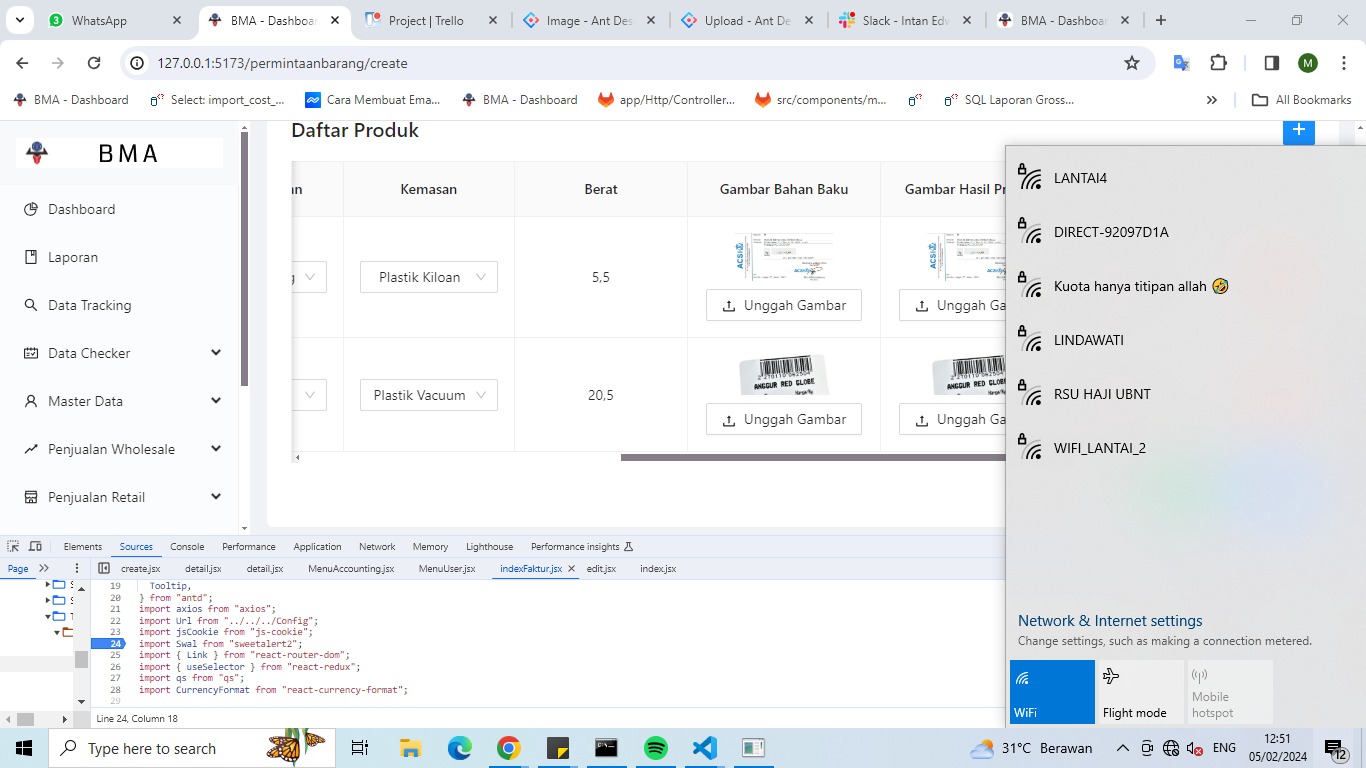Toggle the device toolbar icon in DevTools

(x=36, y=547)
